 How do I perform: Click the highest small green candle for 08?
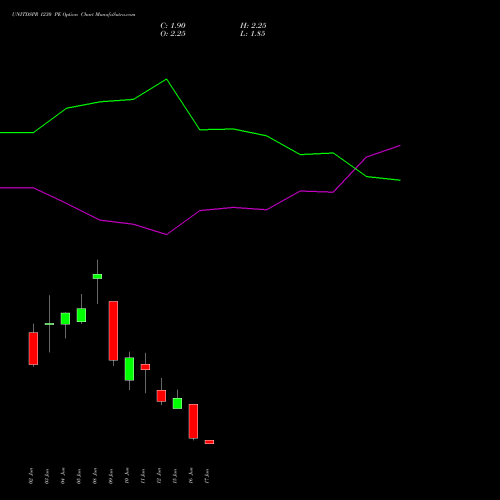[97, 276]
